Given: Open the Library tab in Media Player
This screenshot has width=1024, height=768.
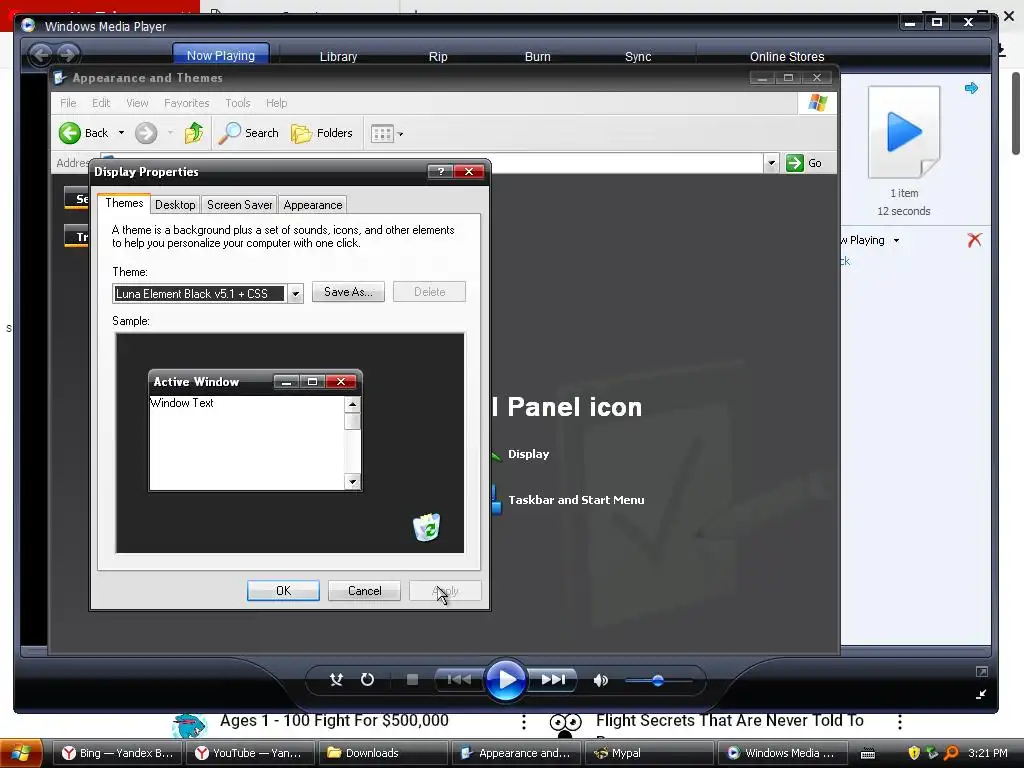Looking at the screenshot, I should pyautogui.click(x=338, y=57).
